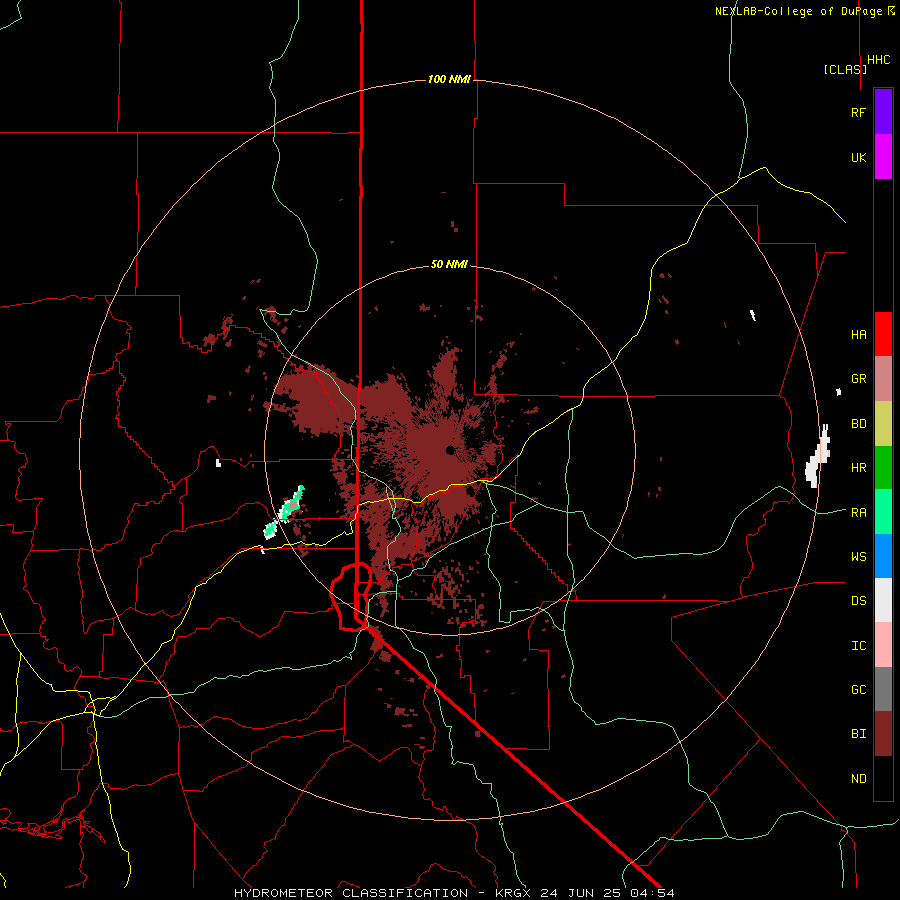Click the [CLAS] units label
The height and width of the screenshot is (900, 900).
pos(845,69)
